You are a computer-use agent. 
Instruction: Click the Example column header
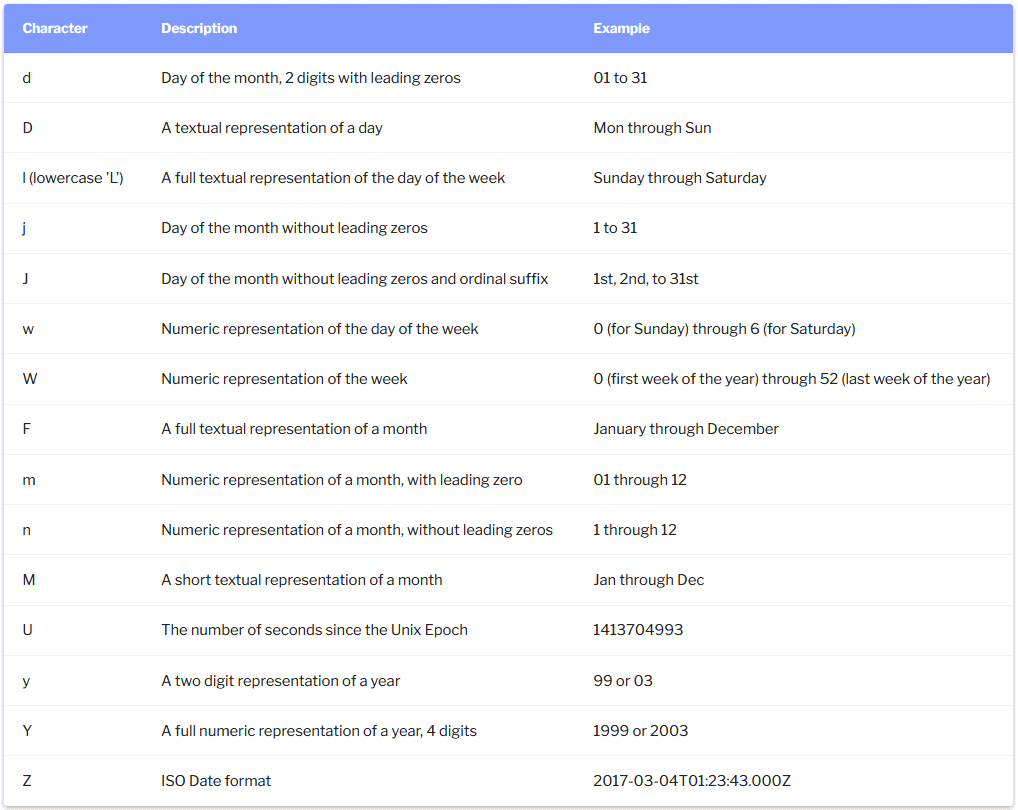point(621,28)
